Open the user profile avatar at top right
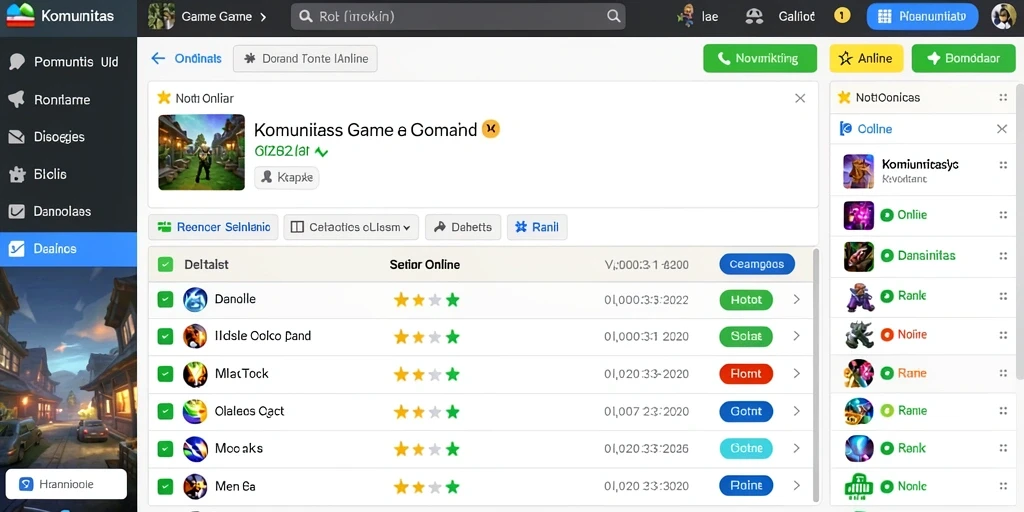 coord(1003,16)
